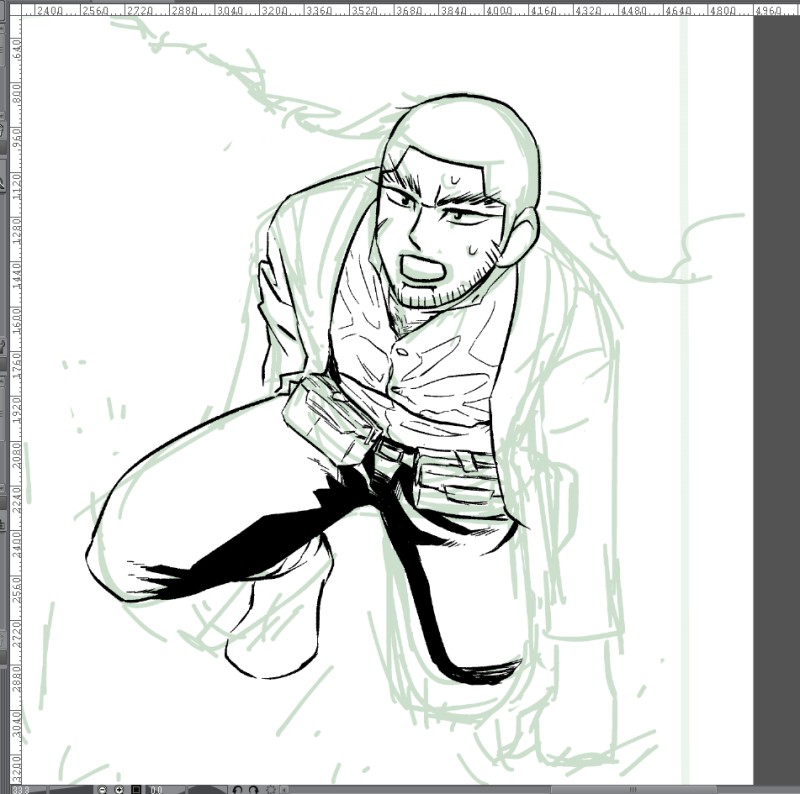Click the fit-to-screen square icon
800x794 pixels.
[x=136, y=790]
